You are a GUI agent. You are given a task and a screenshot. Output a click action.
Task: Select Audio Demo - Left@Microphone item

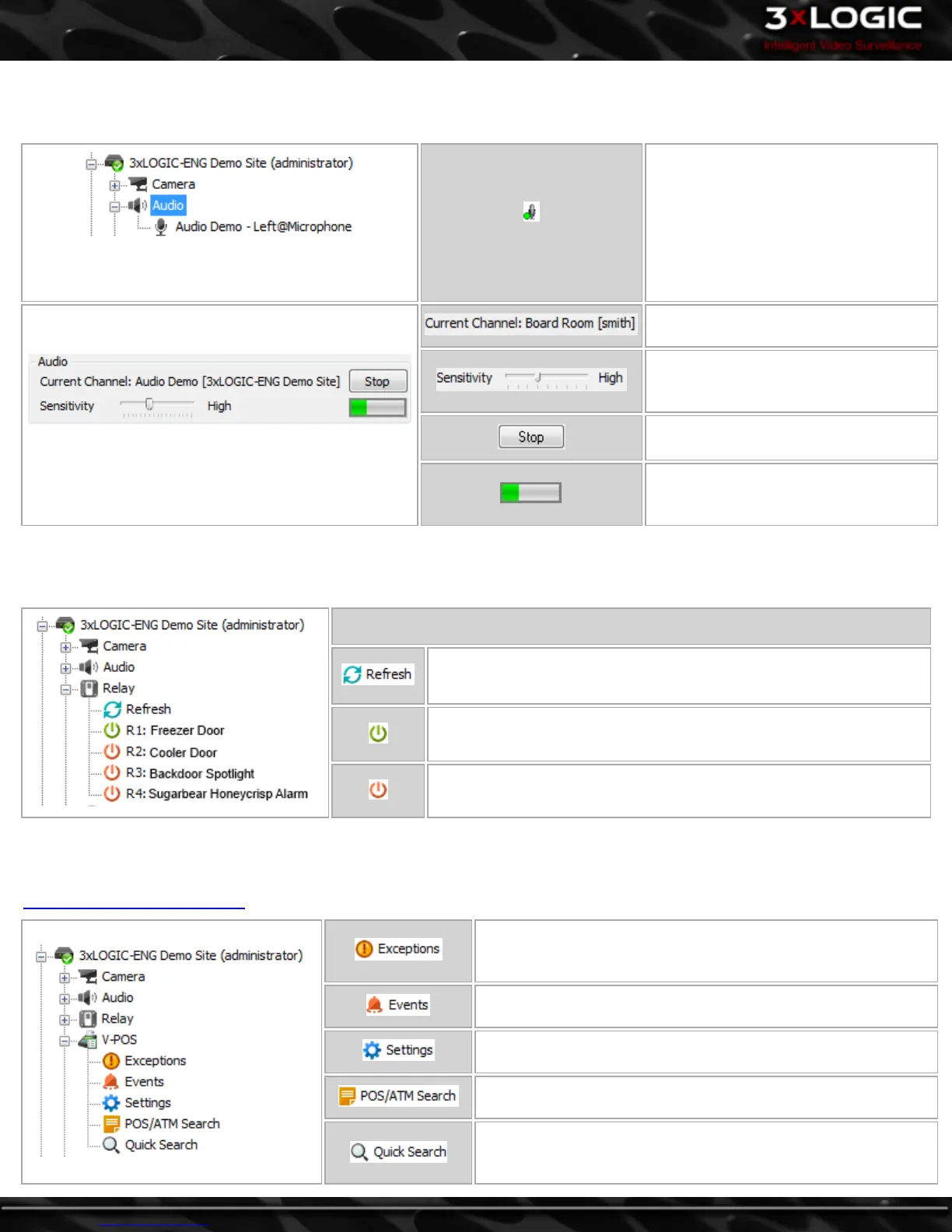pyautogui.click(x=263, y=226)
